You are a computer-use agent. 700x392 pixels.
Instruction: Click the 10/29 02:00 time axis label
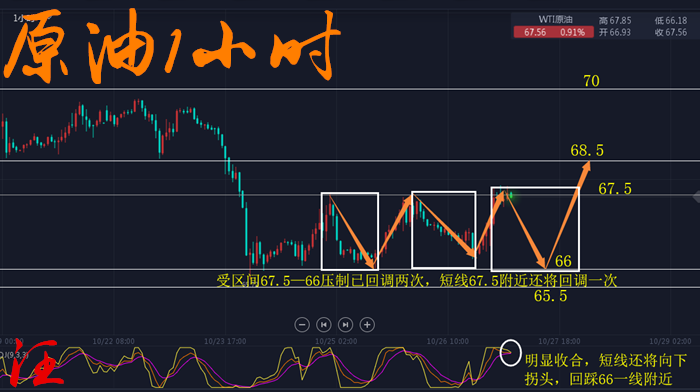[x=670, y=341]
